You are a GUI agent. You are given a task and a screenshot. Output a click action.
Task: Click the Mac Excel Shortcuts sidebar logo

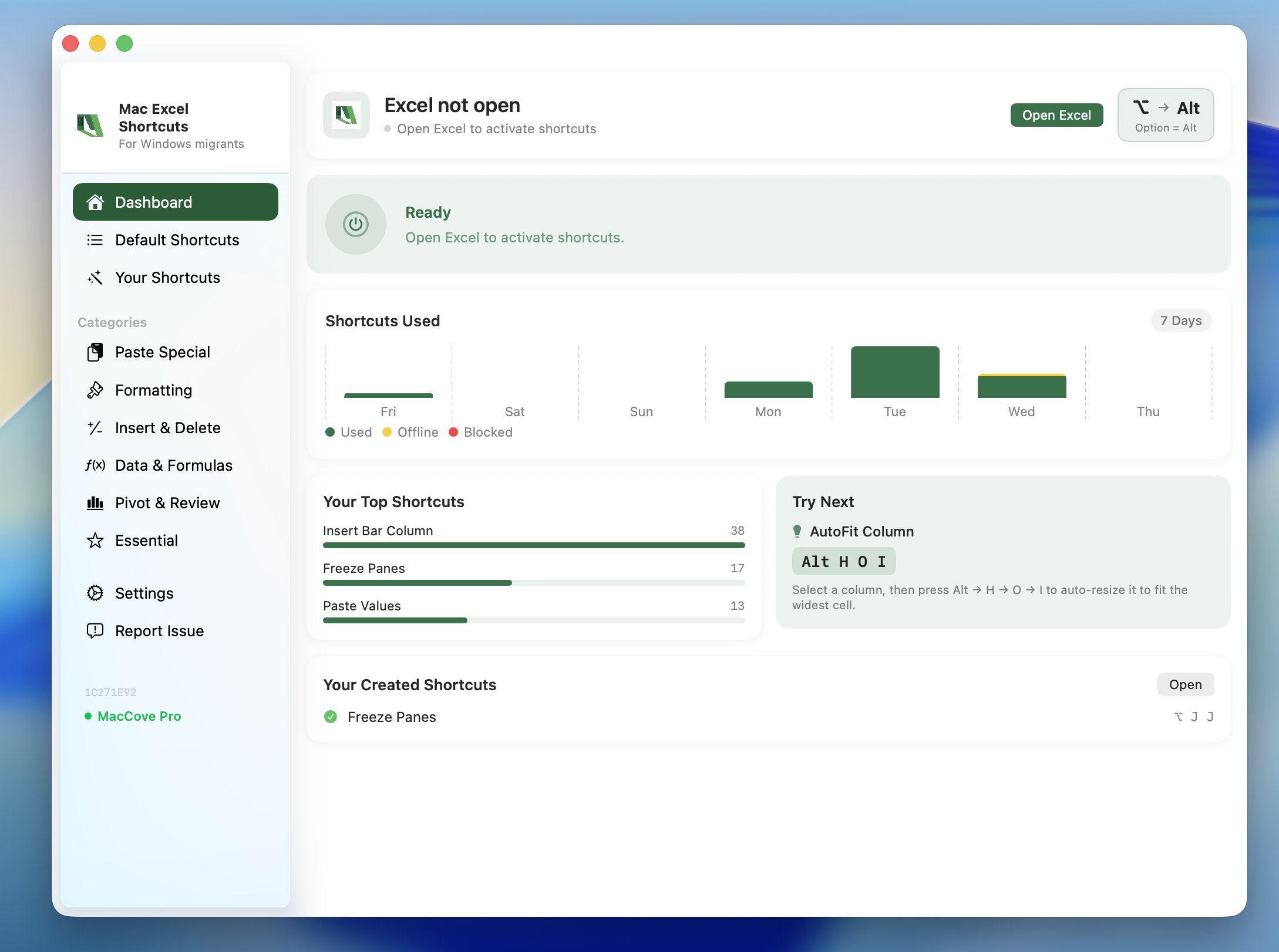tap(90, 126)
